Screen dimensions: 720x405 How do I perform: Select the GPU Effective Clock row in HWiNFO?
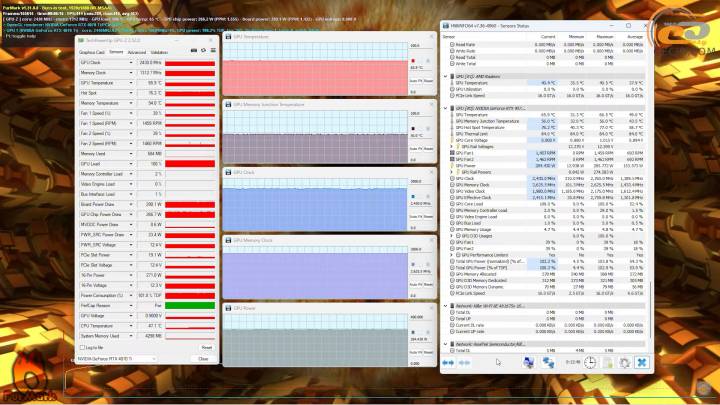547,197
